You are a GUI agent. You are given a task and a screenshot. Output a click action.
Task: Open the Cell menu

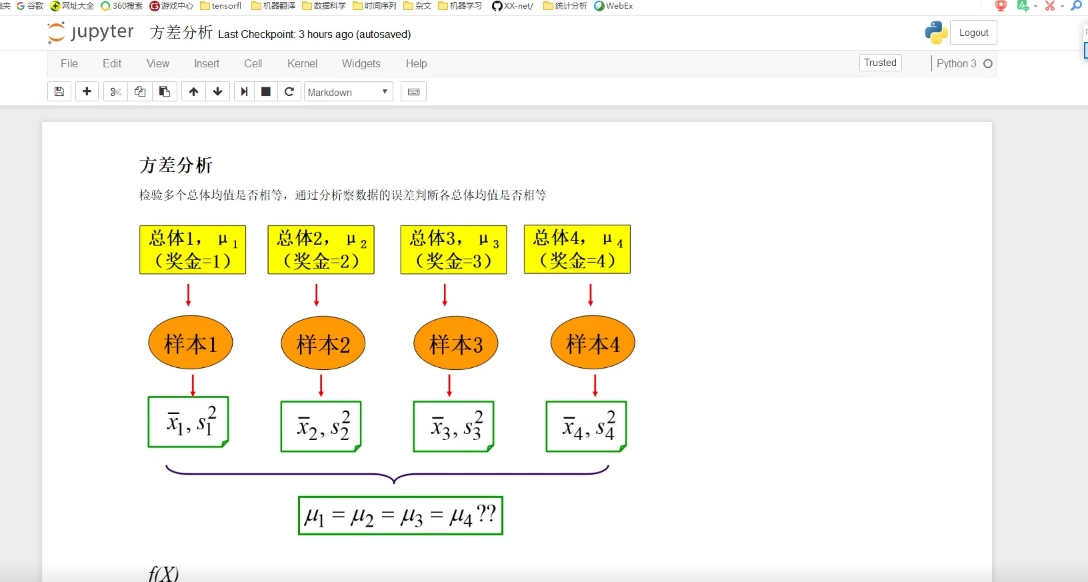253,63
